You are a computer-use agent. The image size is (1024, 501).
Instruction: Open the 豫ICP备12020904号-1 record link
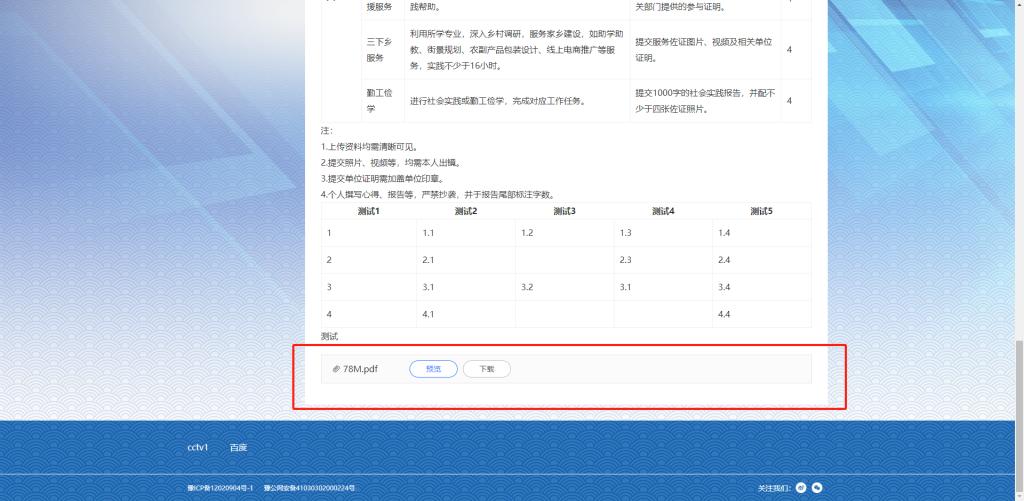[x=220, y=488]
